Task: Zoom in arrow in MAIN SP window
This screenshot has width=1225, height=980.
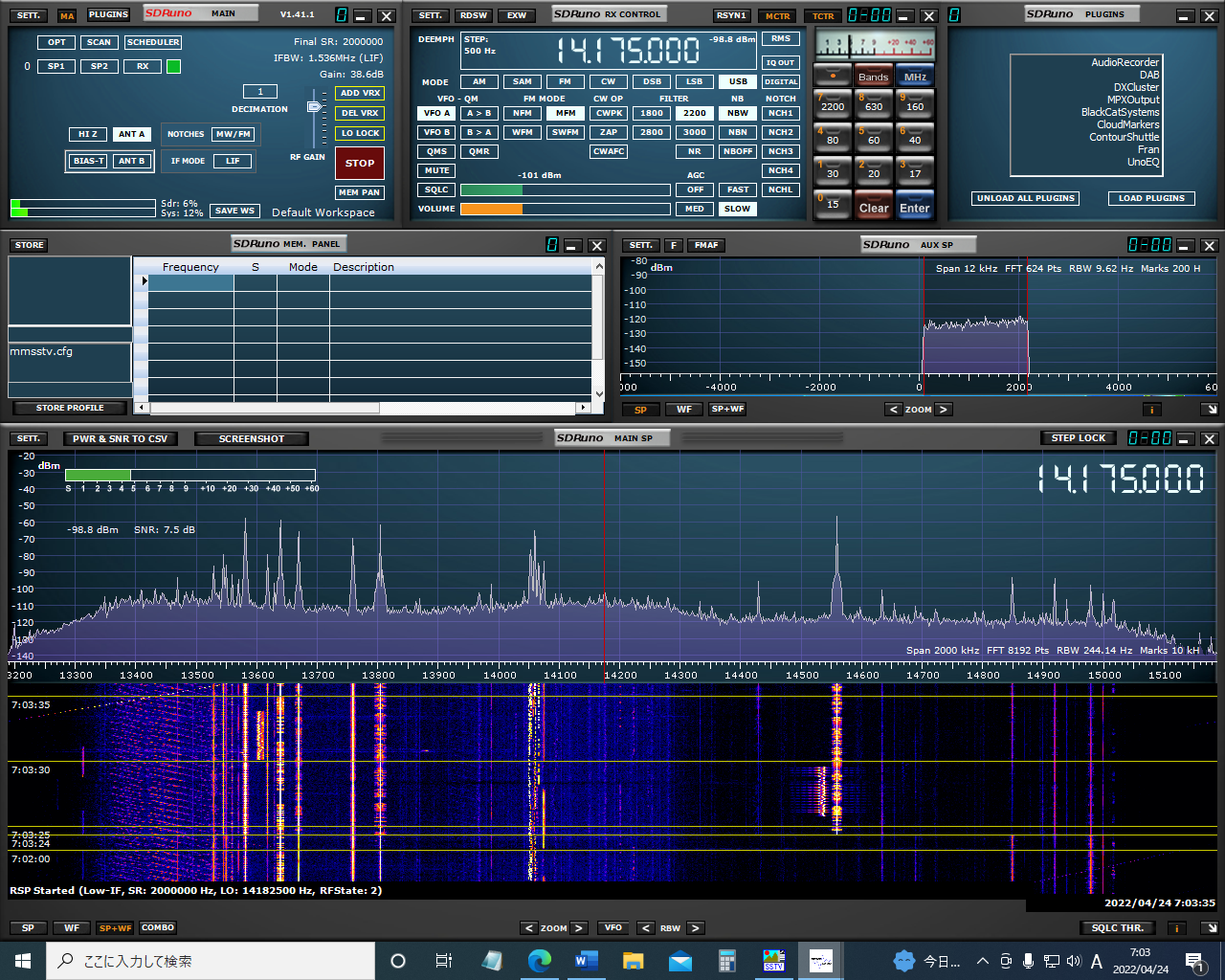Action: pos(578,927)
